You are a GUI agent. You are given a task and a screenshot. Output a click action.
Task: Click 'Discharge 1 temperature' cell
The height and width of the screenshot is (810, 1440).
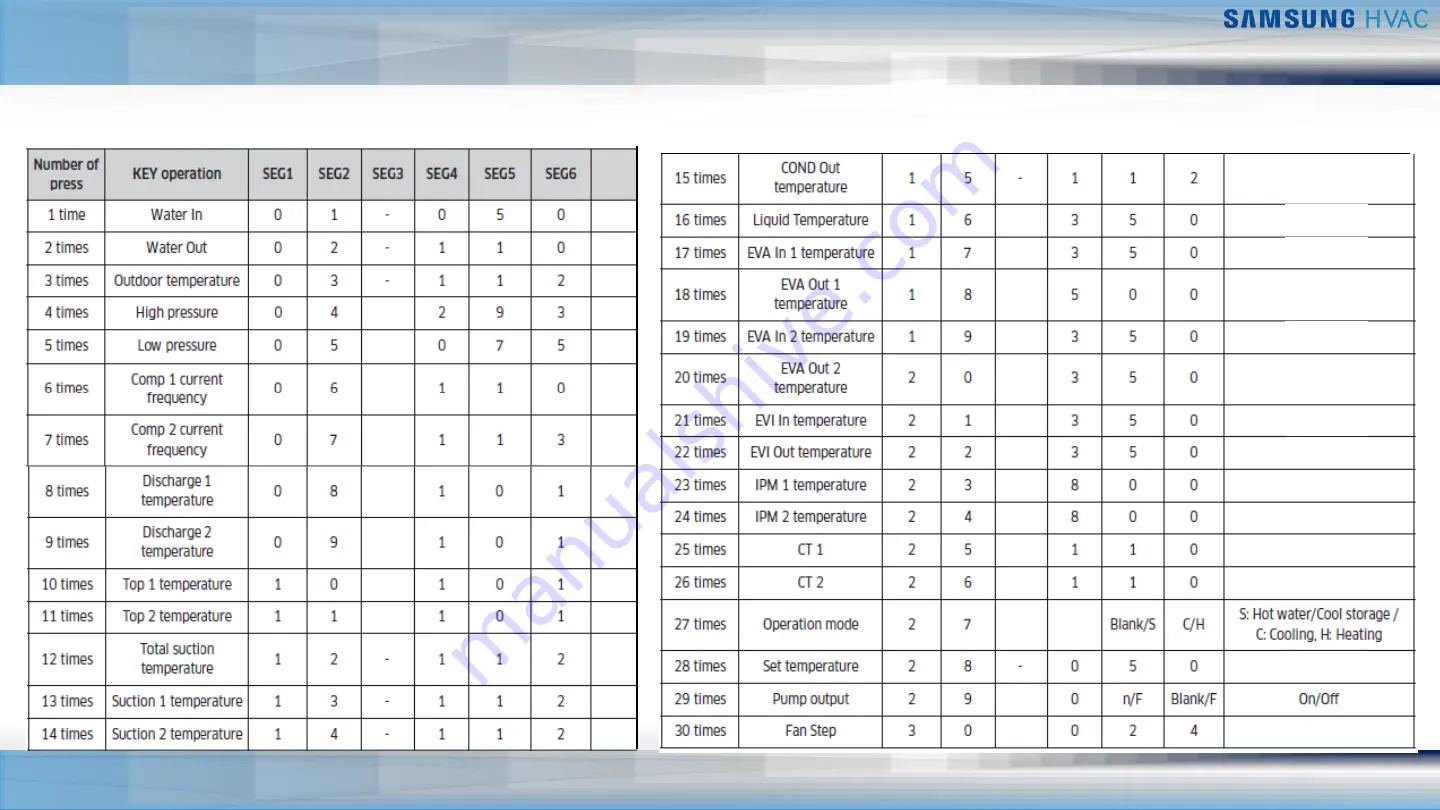pyautogui.click(x=177, y=491)
